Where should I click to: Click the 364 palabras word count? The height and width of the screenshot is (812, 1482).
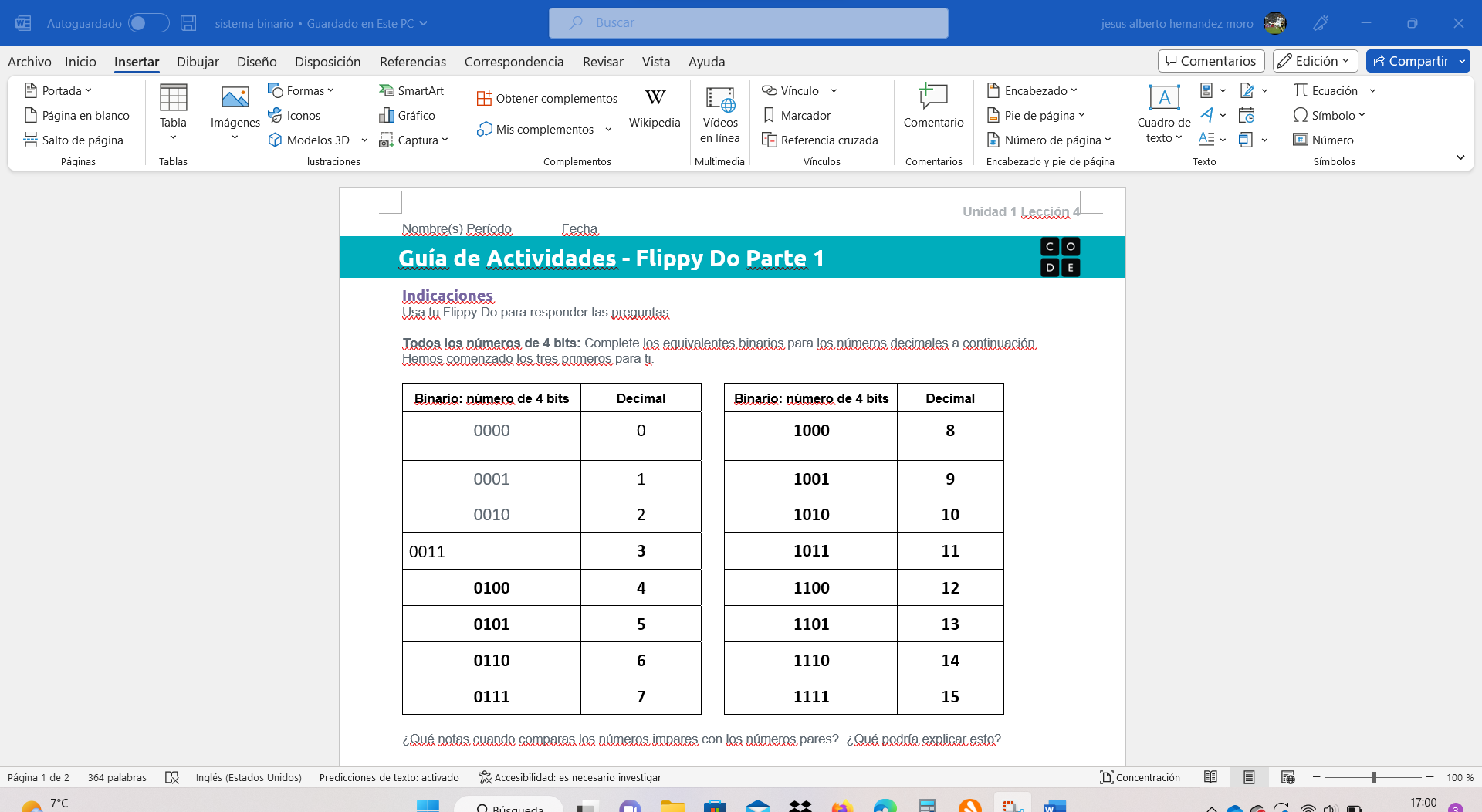[117, 777]
